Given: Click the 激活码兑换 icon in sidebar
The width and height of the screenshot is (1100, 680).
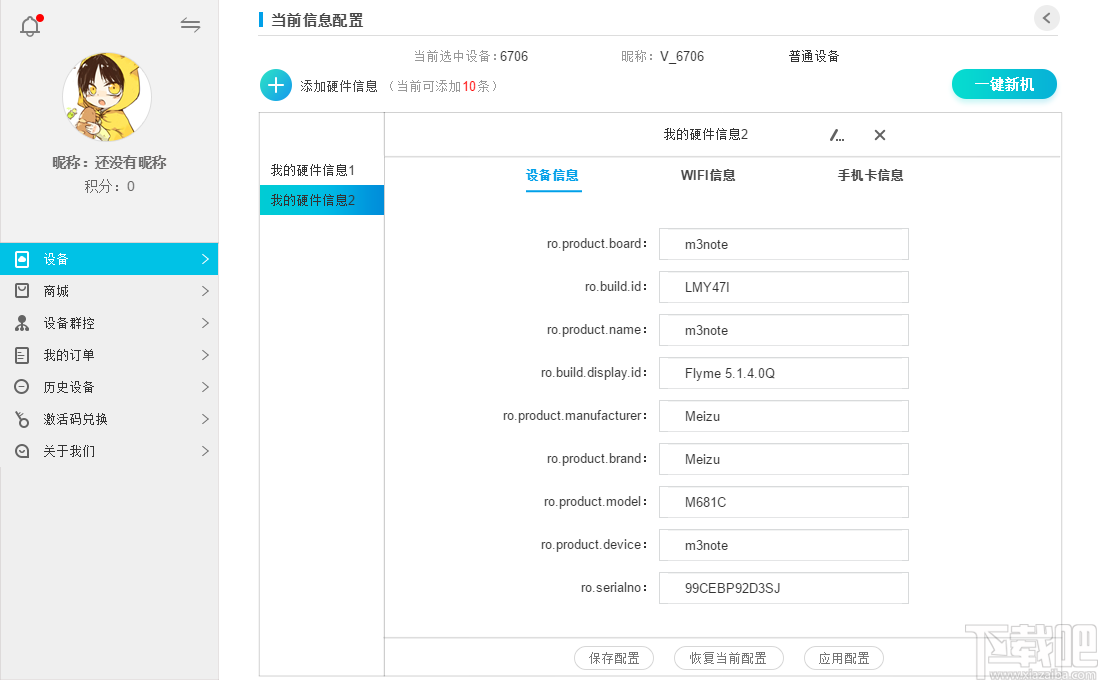Looking at the screenshot, I should coord(22,419).
